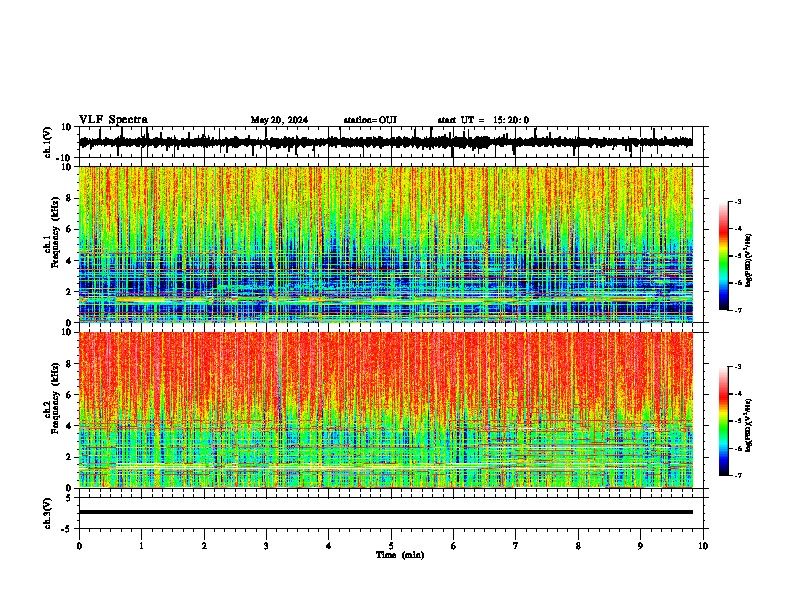Click the time axis tick label "3"
This screenshot has height=612, width=792.
(266, 546)
